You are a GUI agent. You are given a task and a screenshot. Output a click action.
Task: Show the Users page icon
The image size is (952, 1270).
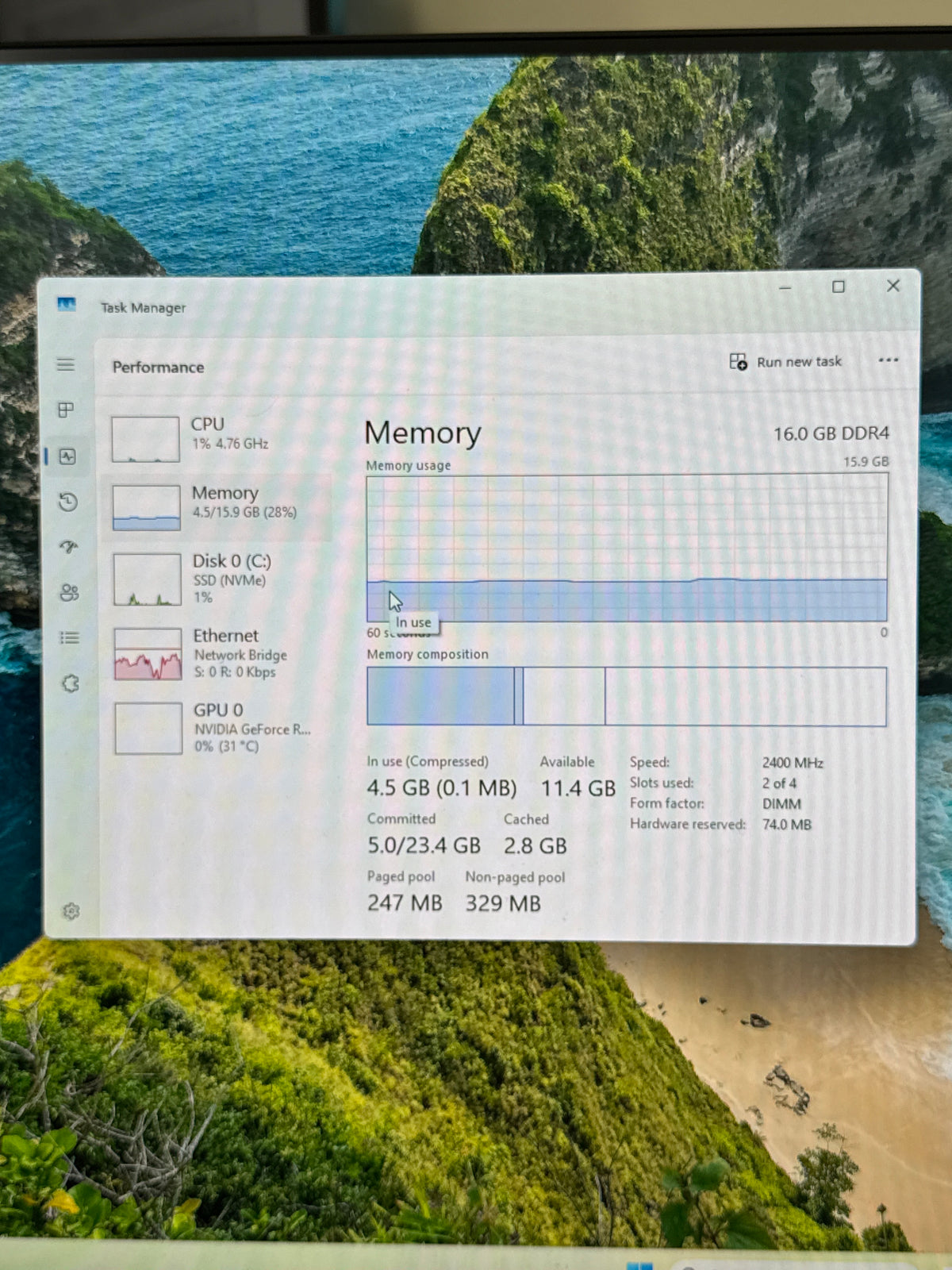[70, 592]
